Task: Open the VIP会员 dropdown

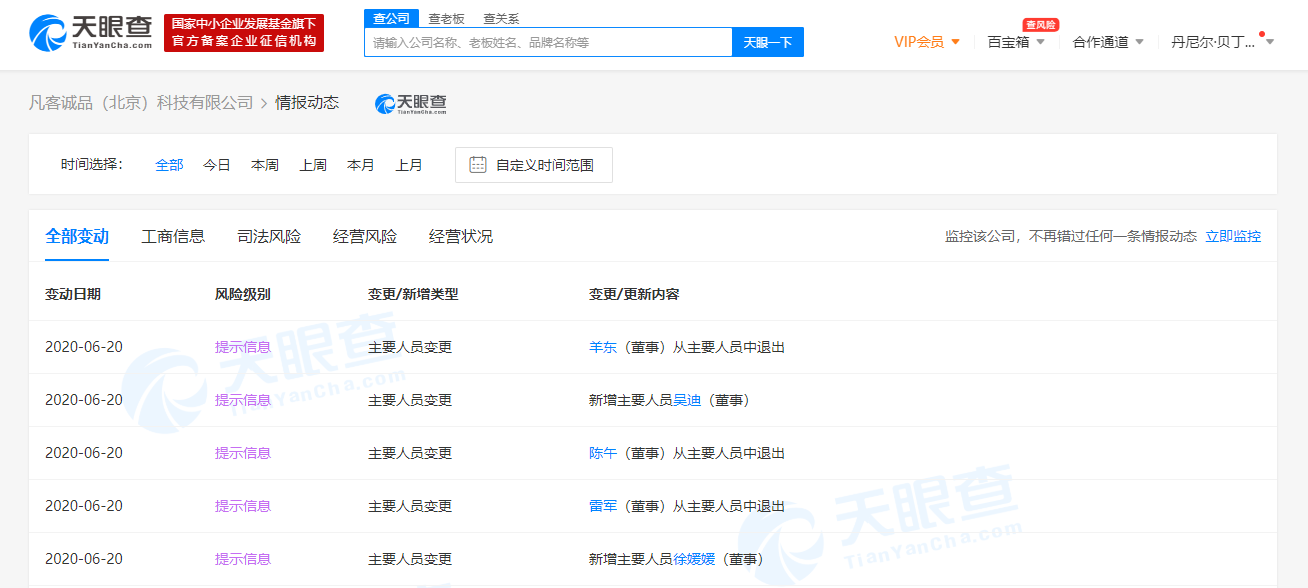Action: click(927, 42)
